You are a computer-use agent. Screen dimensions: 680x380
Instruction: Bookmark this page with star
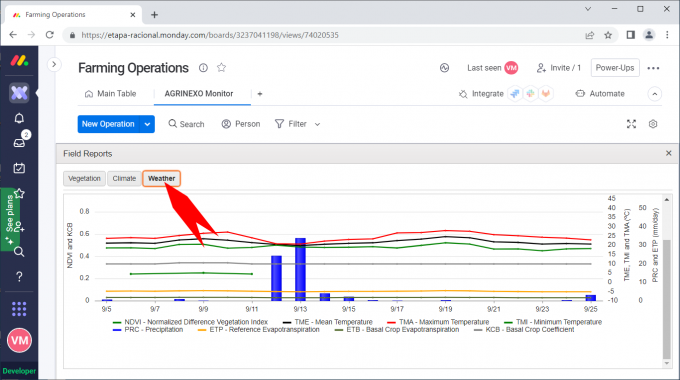[608, 35]
